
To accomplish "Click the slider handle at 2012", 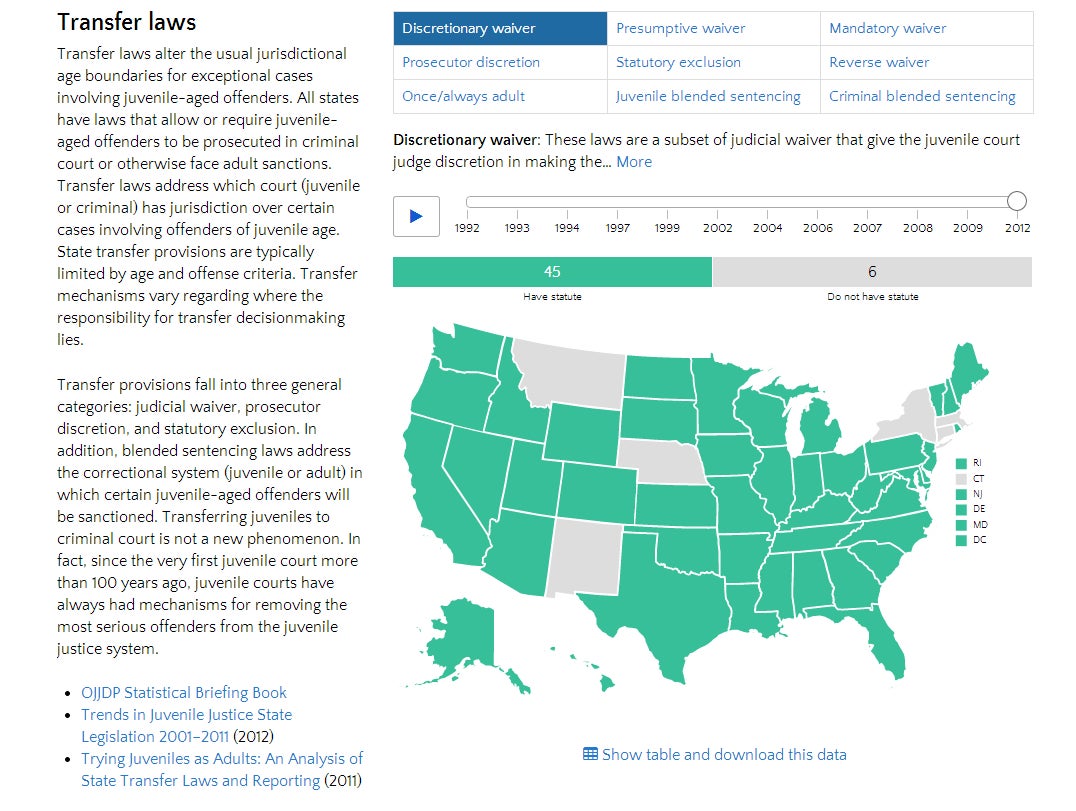I will tap(1017, 202).
